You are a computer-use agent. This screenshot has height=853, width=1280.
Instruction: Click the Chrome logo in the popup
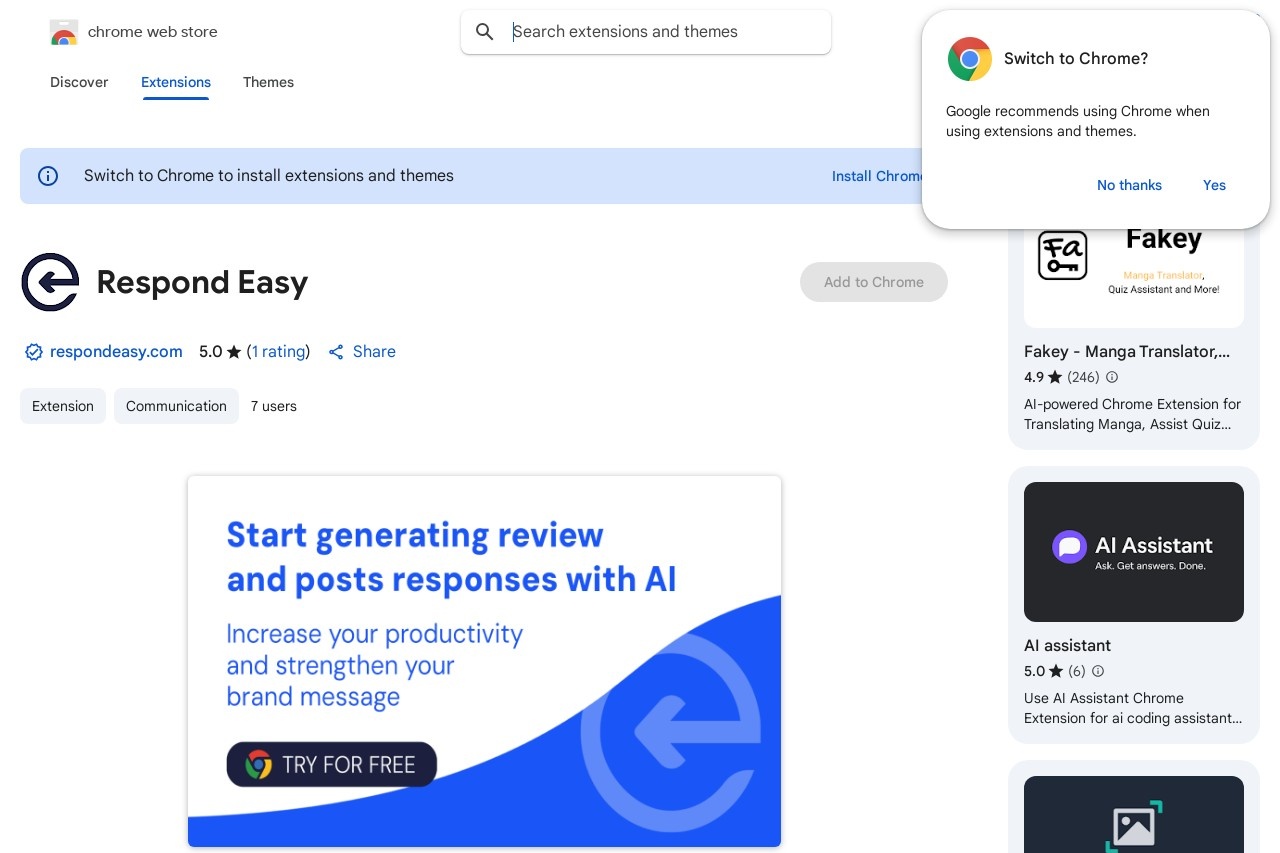click(970, 59)
